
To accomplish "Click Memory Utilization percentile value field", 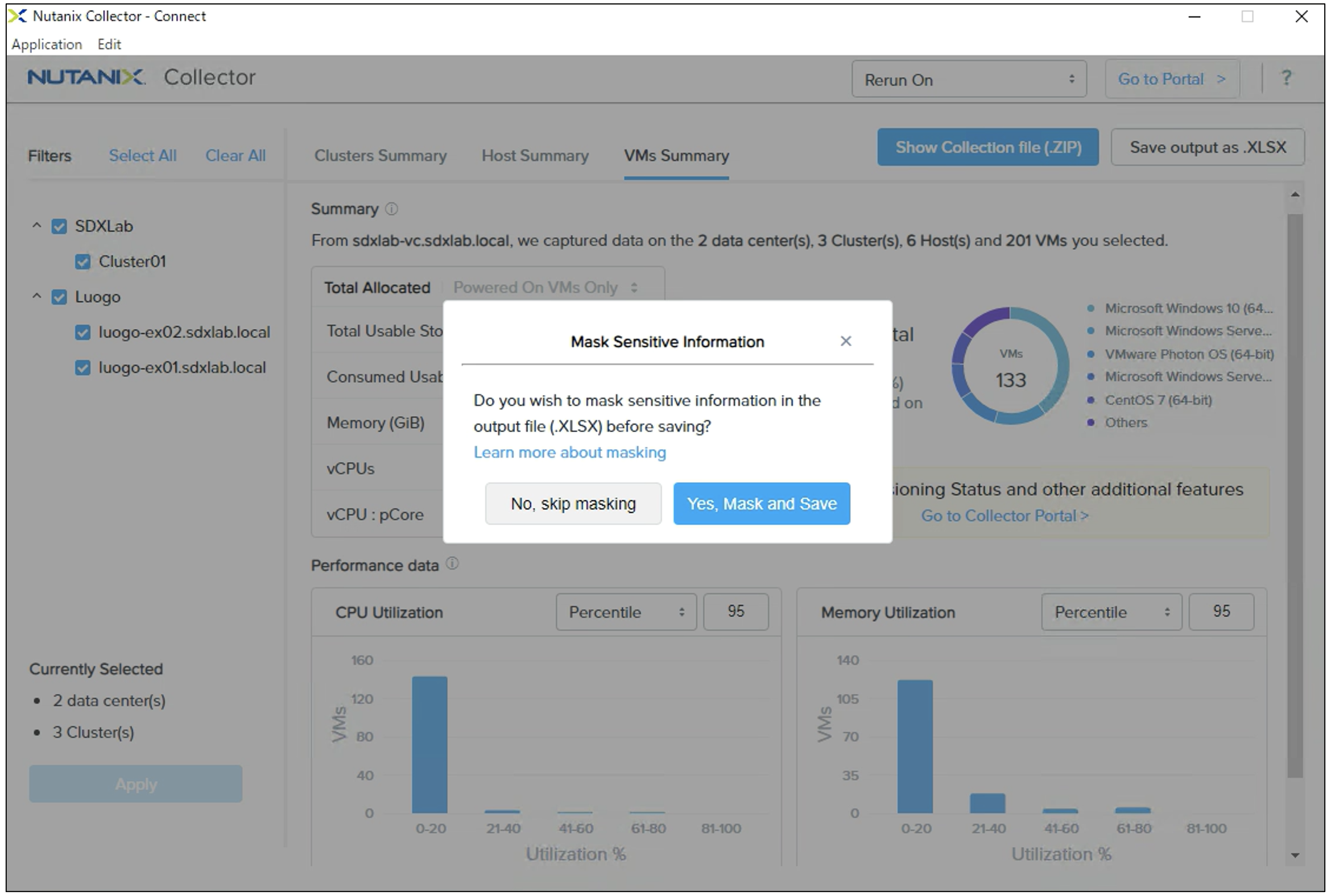I will pos(1221,612).
